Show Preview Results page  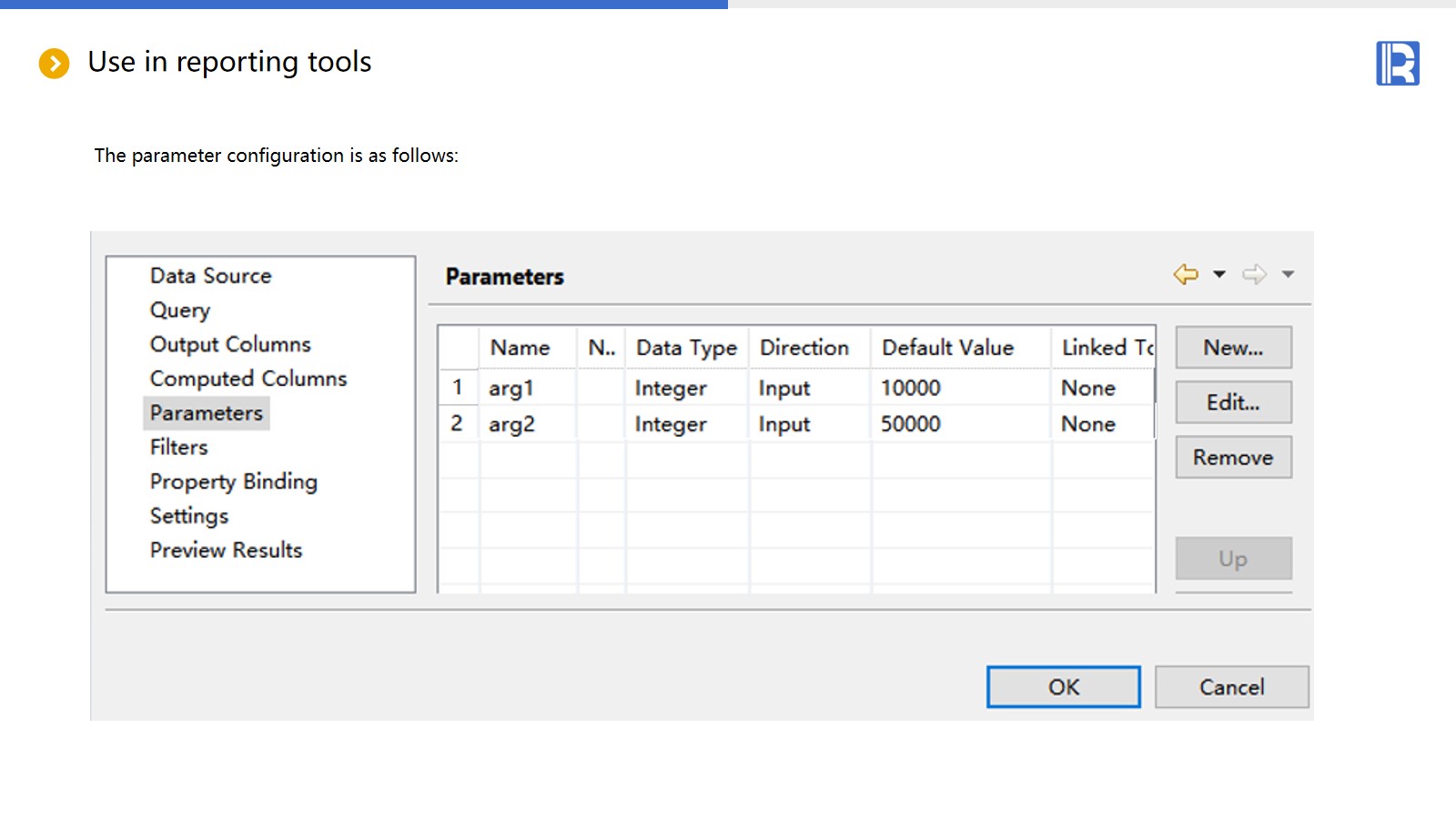[x=226, y=550]
